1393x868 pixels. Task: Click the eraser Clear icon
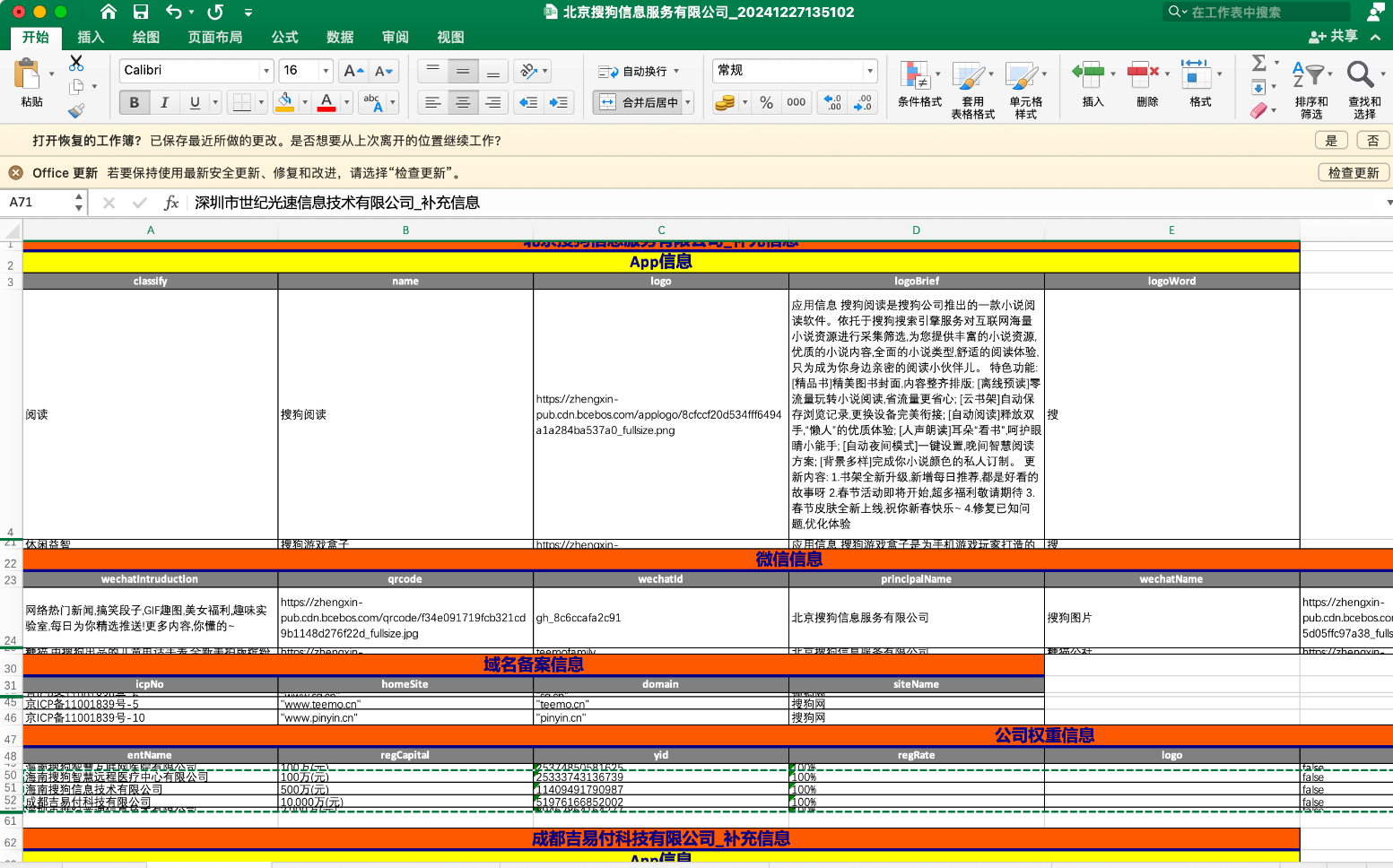1259,110
